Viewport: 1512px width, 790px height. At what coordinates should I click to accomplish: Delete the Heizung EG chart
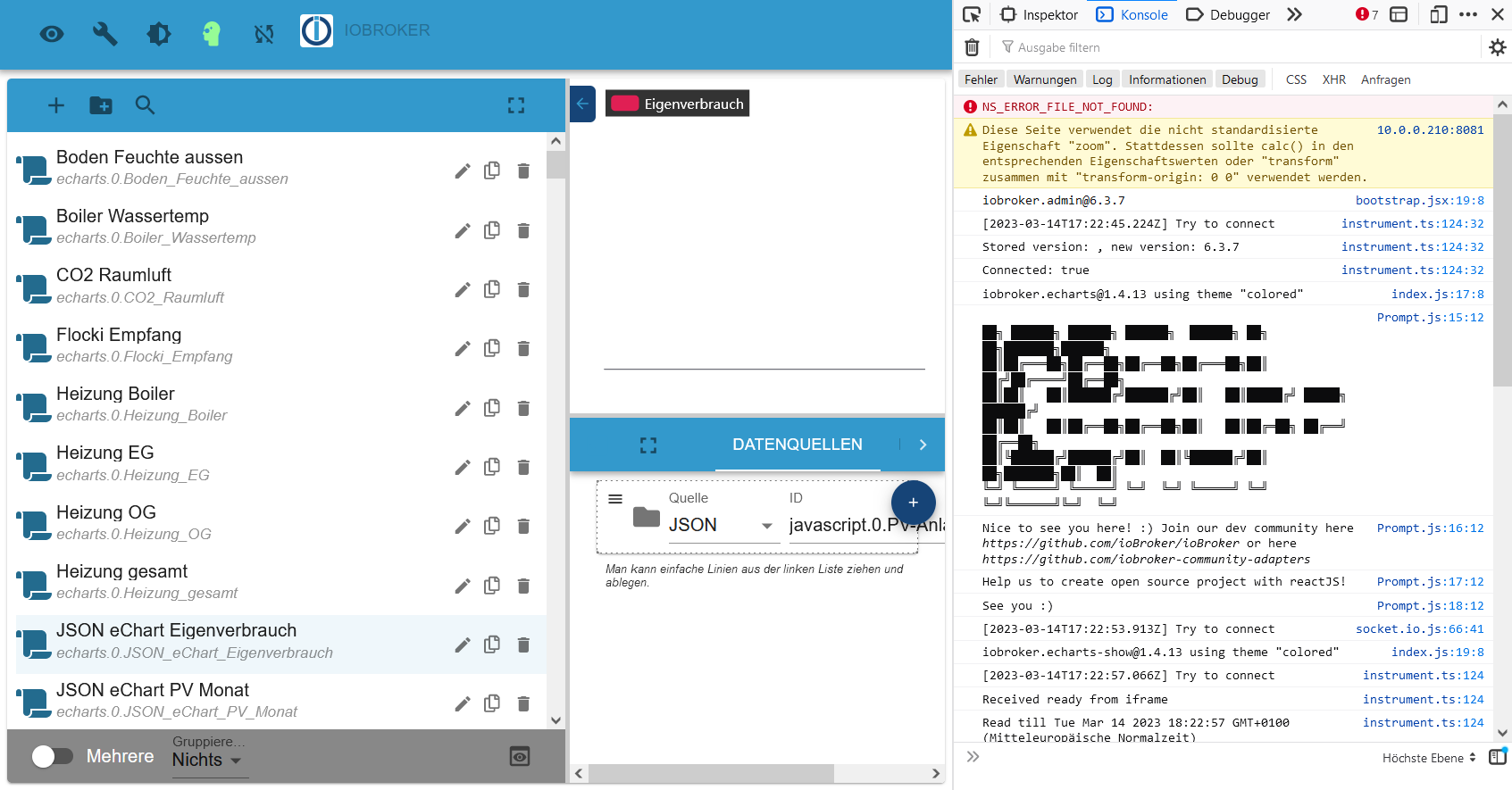[x=523, y=467]
